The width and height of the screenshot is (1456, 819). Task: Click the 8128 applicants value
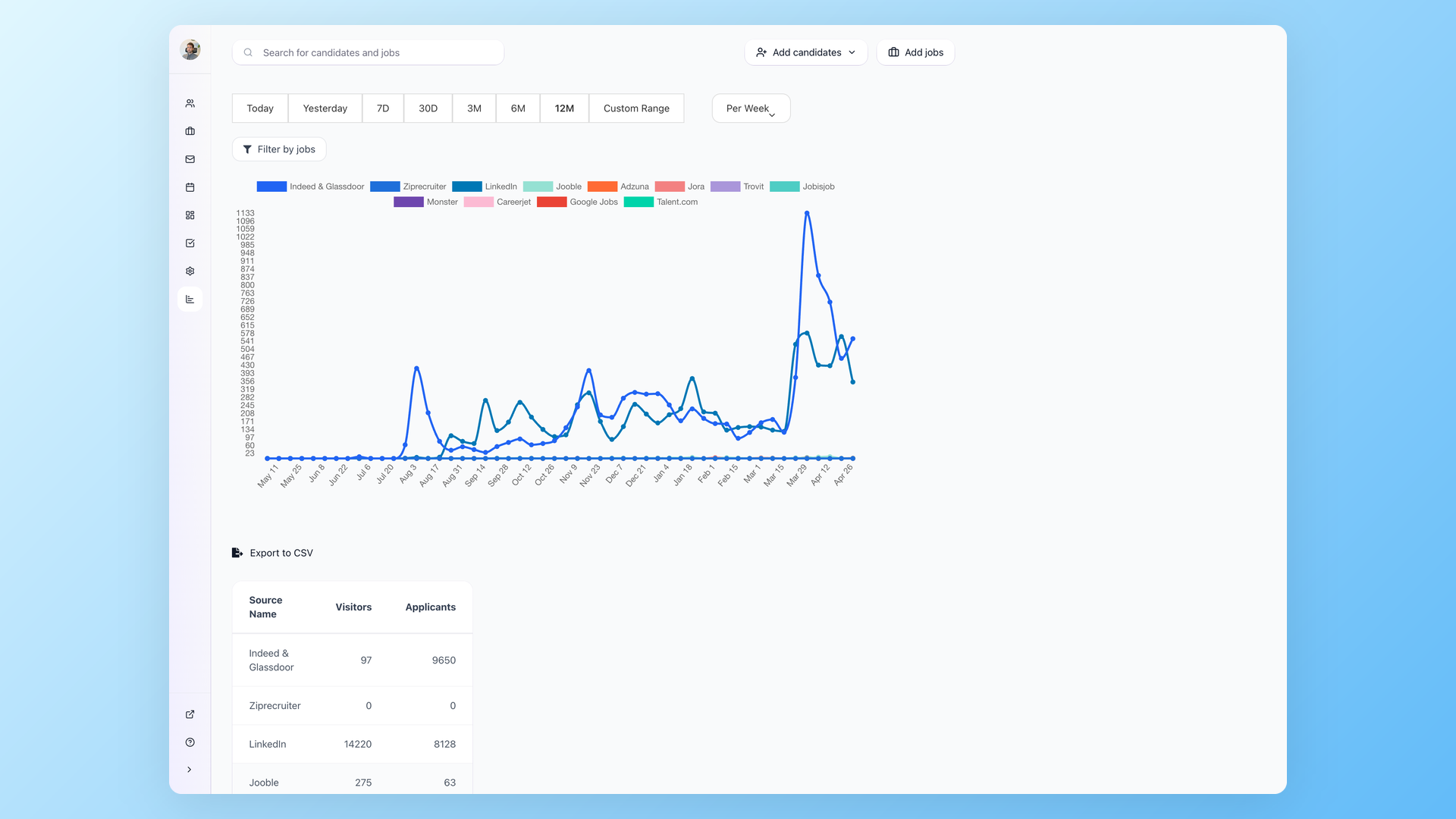click(x=444, y=745)
